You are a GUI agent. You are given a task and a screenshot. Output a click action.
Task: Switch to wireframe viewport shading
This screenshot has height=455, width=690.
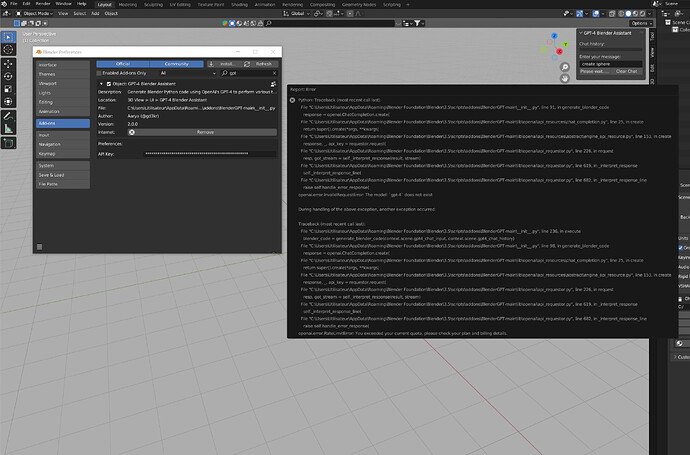(621, 14)
